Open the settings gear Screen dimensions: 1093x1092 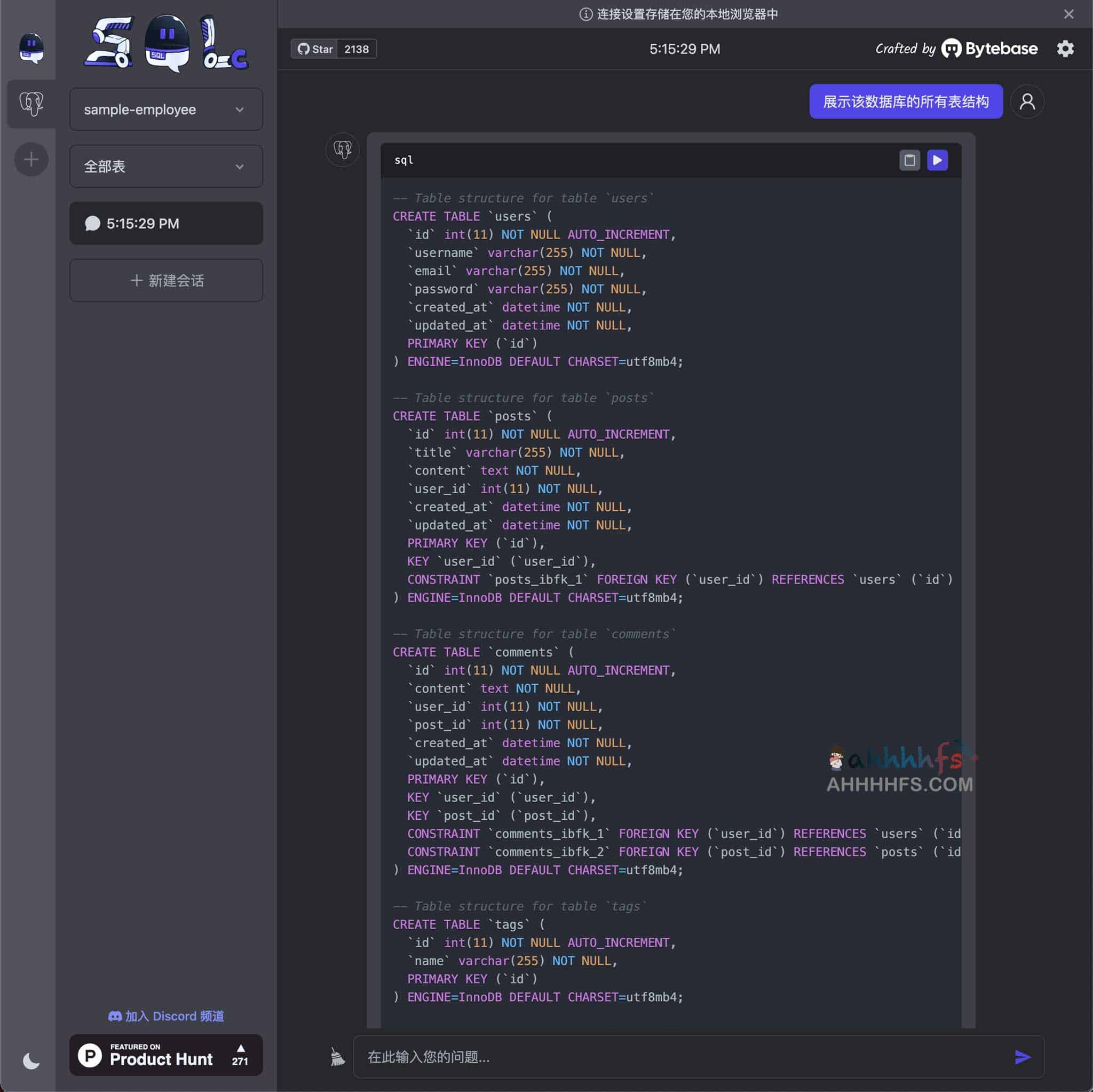pyautogui.click(x=1065, y=49)
